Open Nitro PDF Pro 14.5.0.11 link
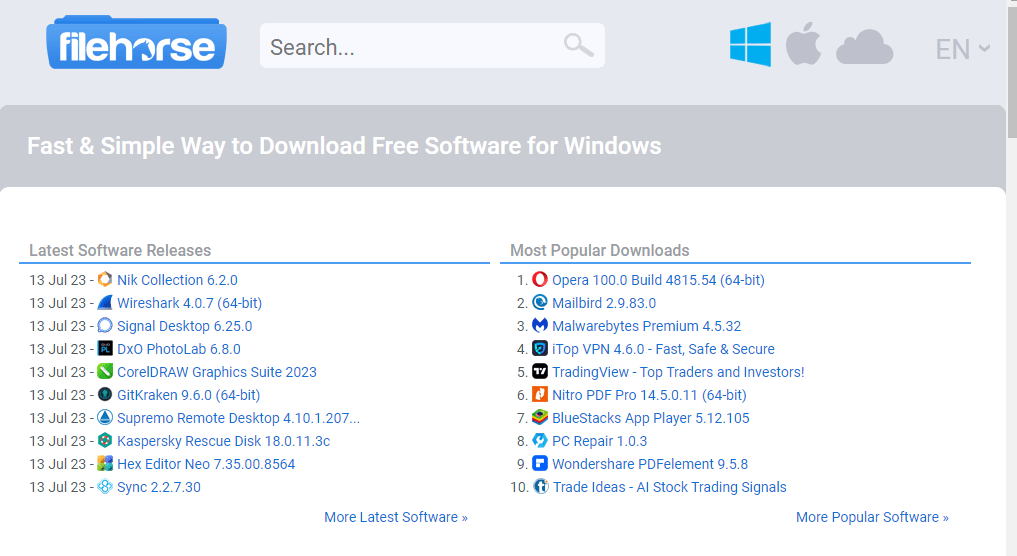1017x556 pixels. [649, 395]
